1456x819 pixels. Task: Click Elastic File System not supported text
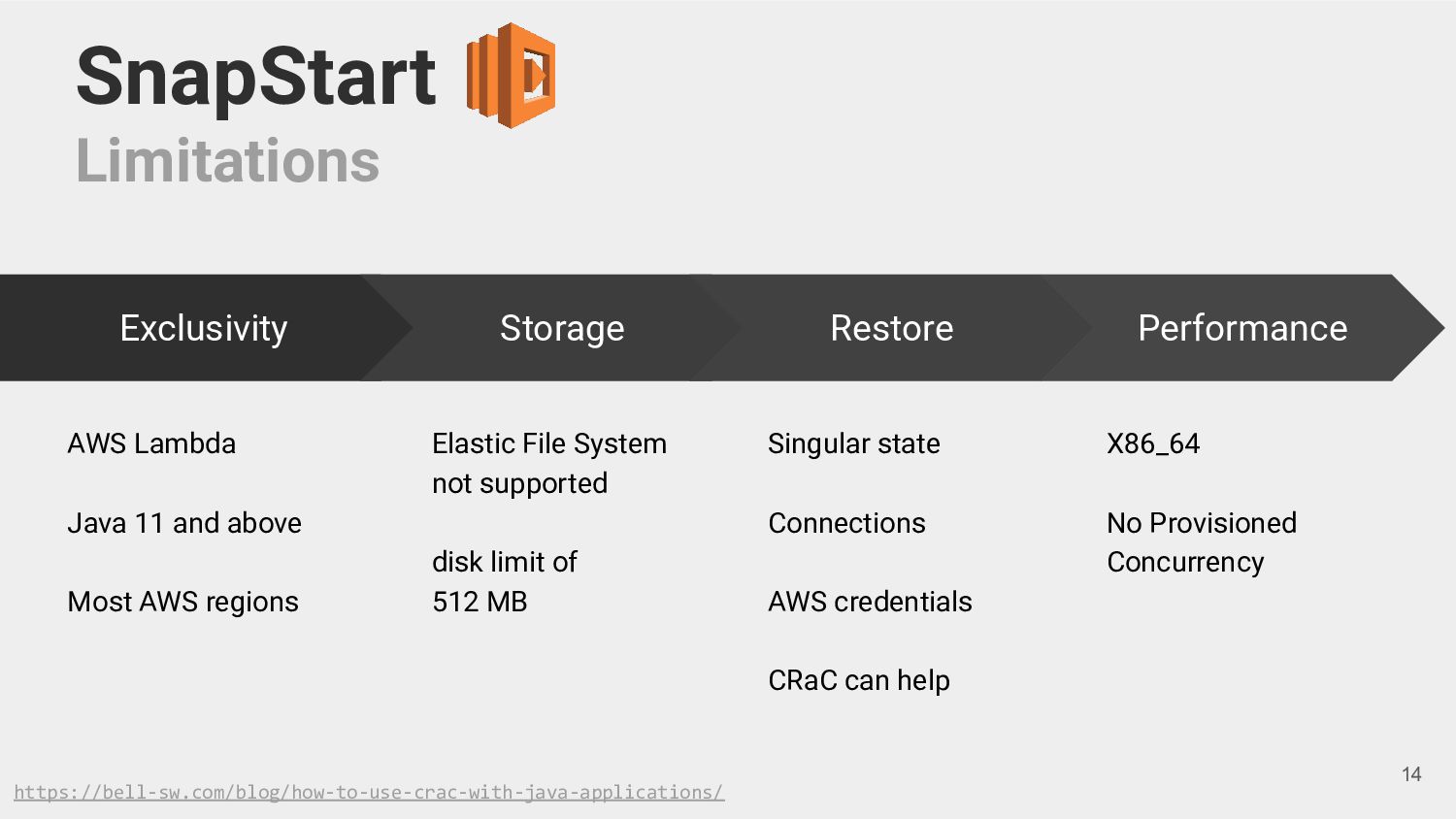[x=549, y=463]
